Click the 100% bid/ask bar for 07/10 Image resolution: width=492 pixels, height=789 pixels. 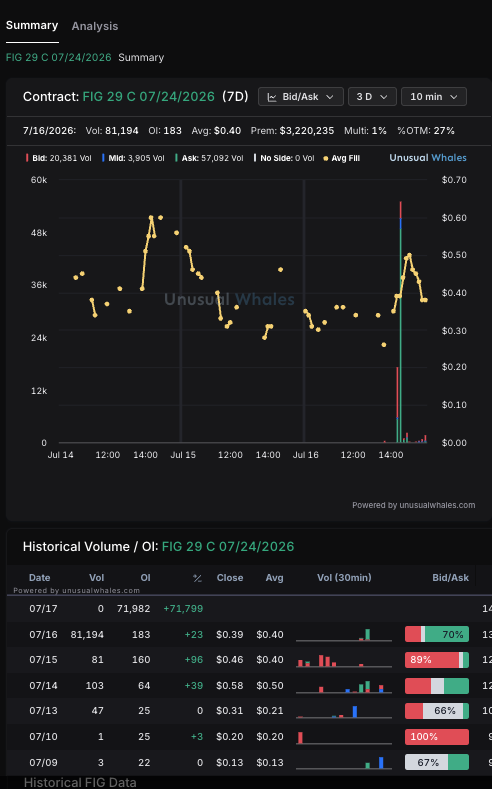coord(437,737)
